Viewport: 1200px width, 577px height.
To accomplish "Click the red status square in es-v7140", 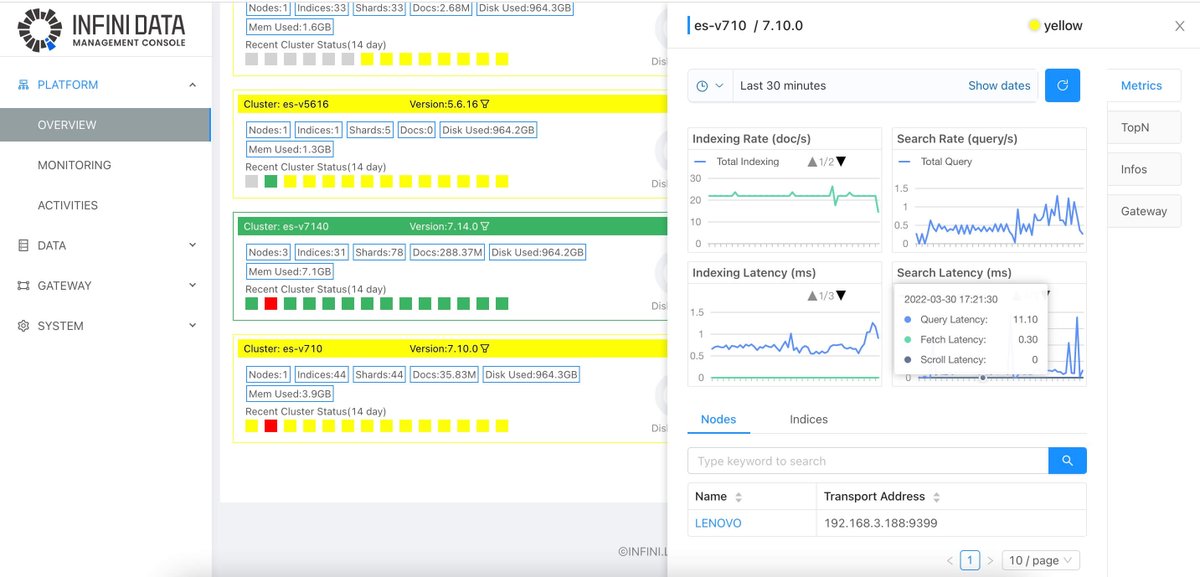I will [x=271, y=304].
